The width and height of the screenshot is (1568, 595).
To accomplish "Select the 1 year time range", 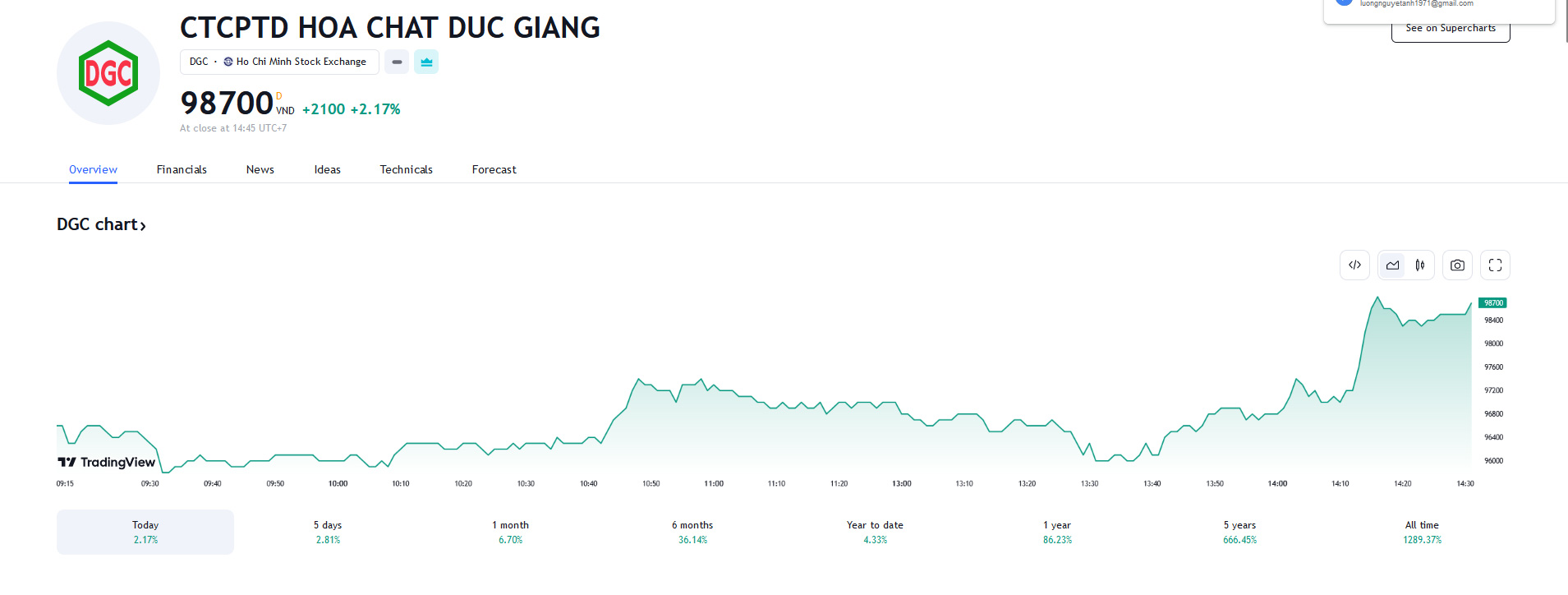I will click(1057, 532).
